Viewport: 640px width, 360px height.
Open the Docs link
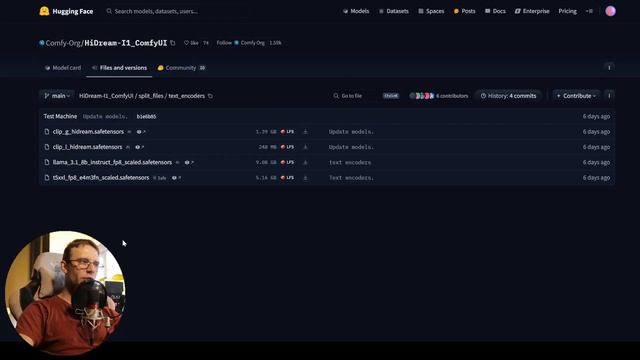(x=495, y=11)
